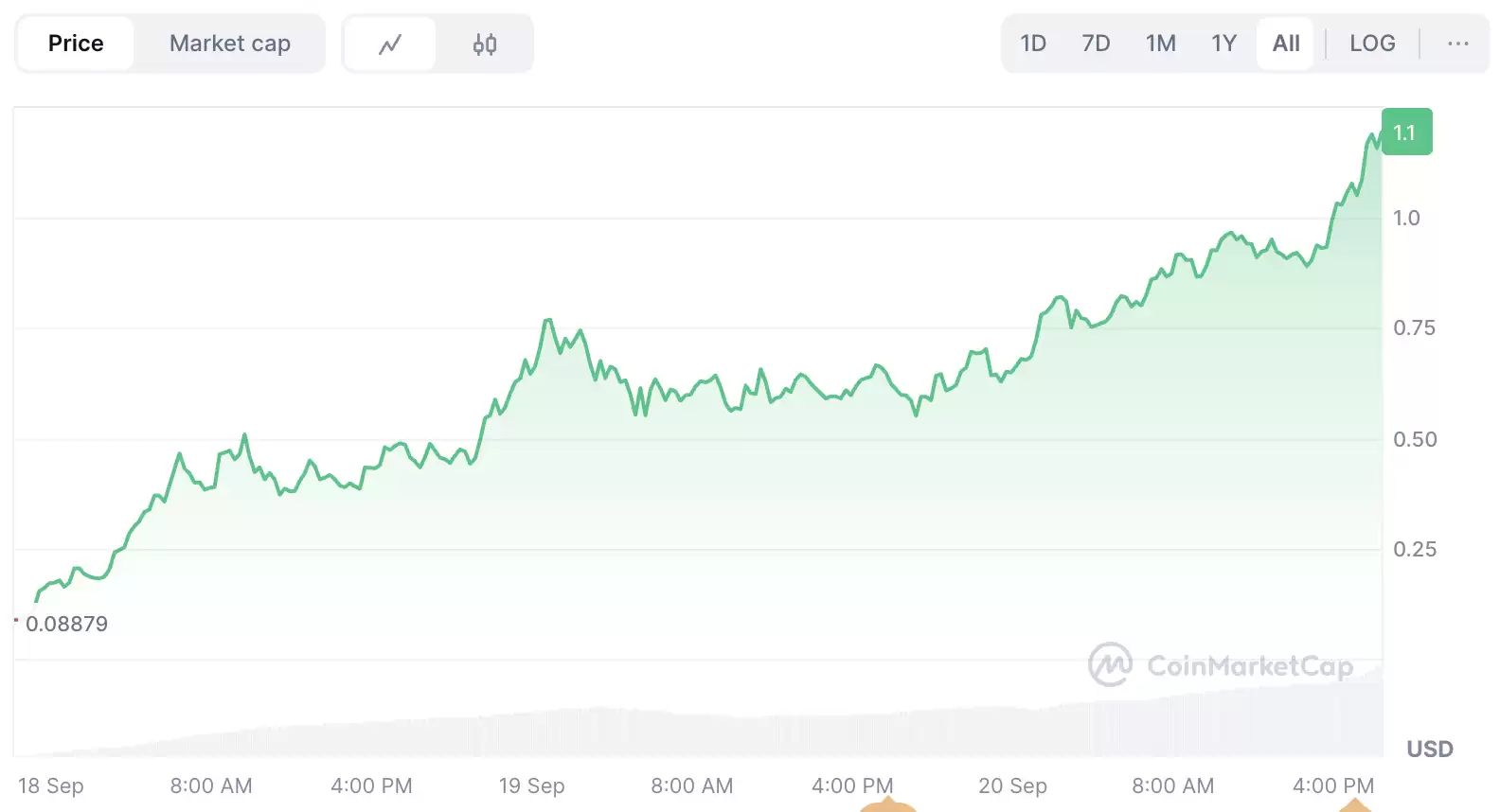
Task: Enable the All time range
Action: [x=1284, y=43]
